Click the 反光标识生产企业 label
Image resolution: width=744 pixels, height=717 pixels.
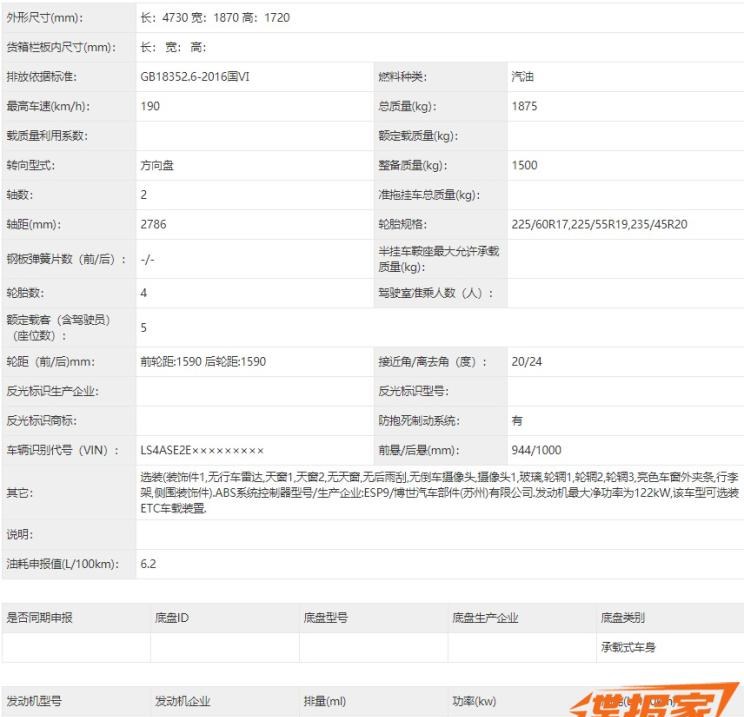(52, 391)
